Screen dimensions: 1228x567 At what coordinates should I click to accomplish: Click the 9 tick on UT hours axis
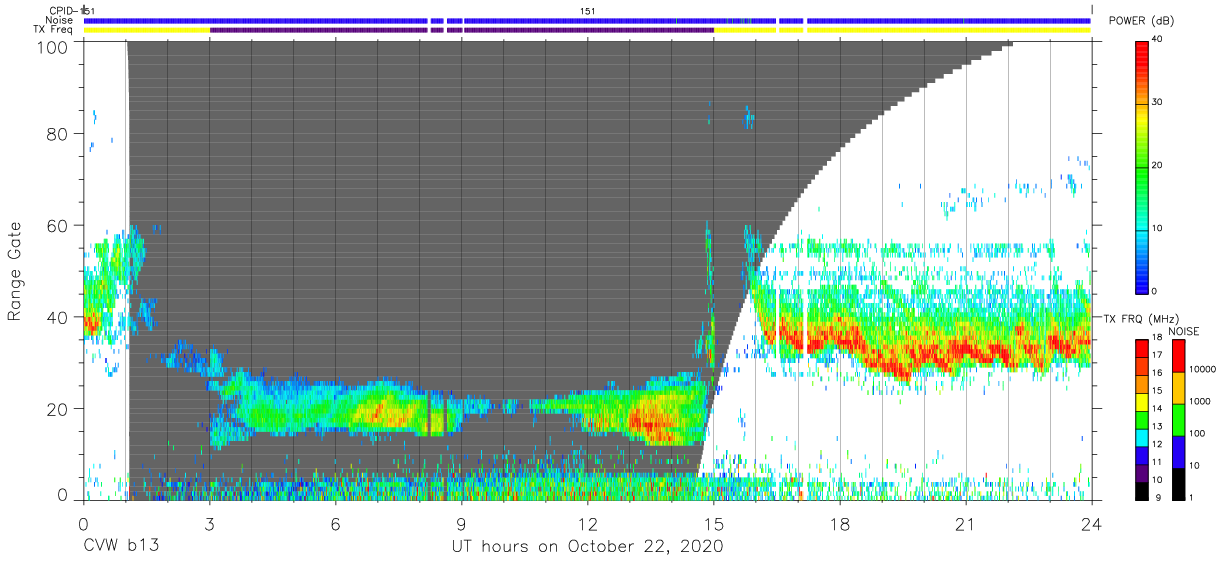[461, 522]
